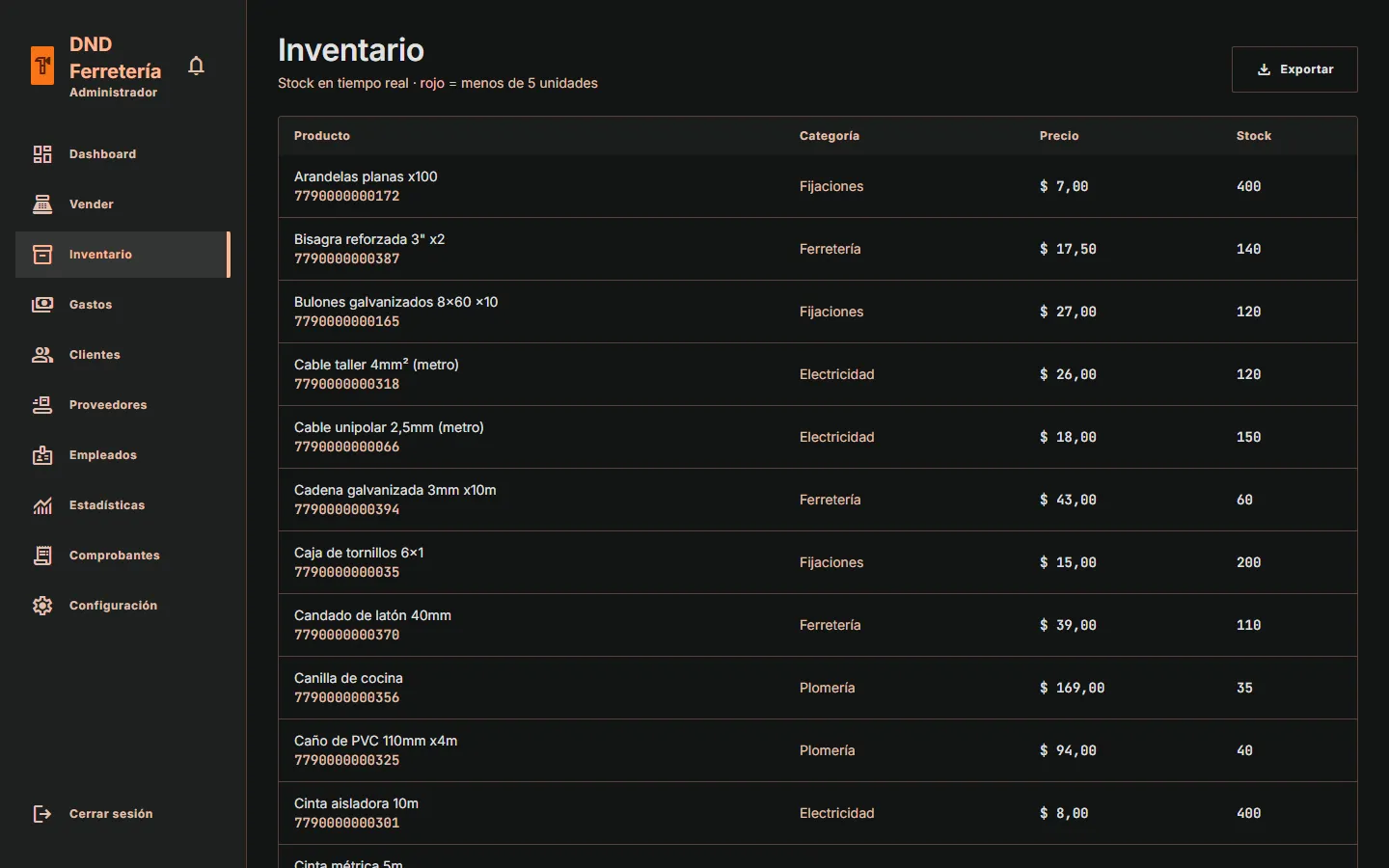
Task: Click the Estadísticas chart icon
Action: (42, 505)
